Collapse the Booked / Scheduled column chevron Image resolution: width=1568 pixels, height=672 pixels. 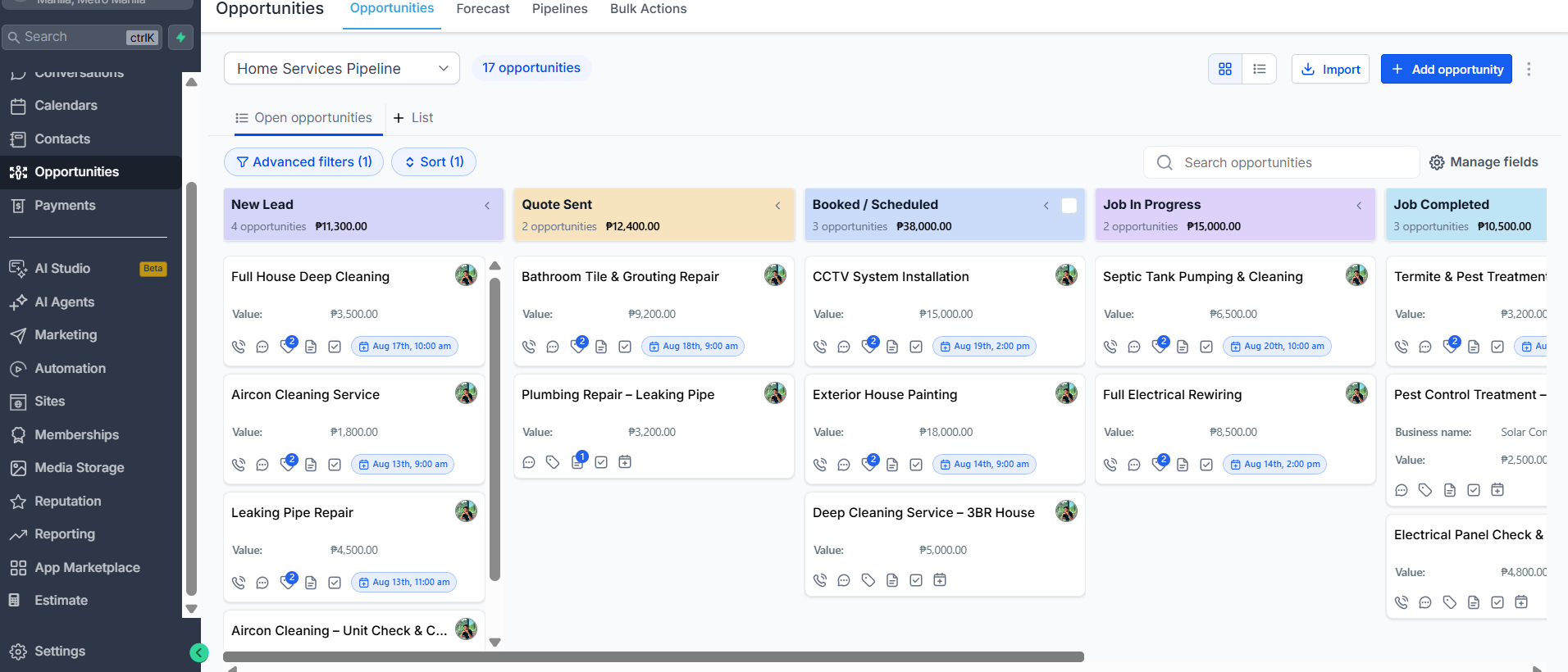(1046, 206)
